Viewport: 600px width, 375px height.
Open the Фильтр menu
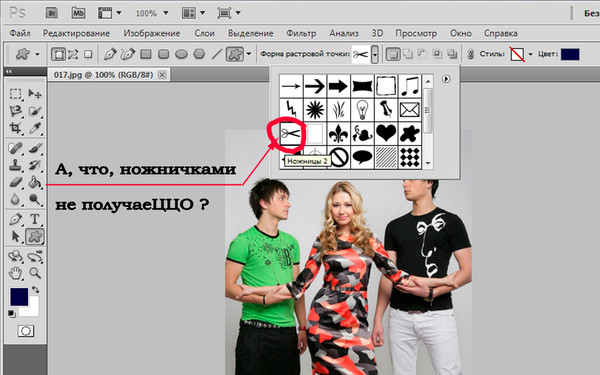pyautogui.click(x=301, y=33)
